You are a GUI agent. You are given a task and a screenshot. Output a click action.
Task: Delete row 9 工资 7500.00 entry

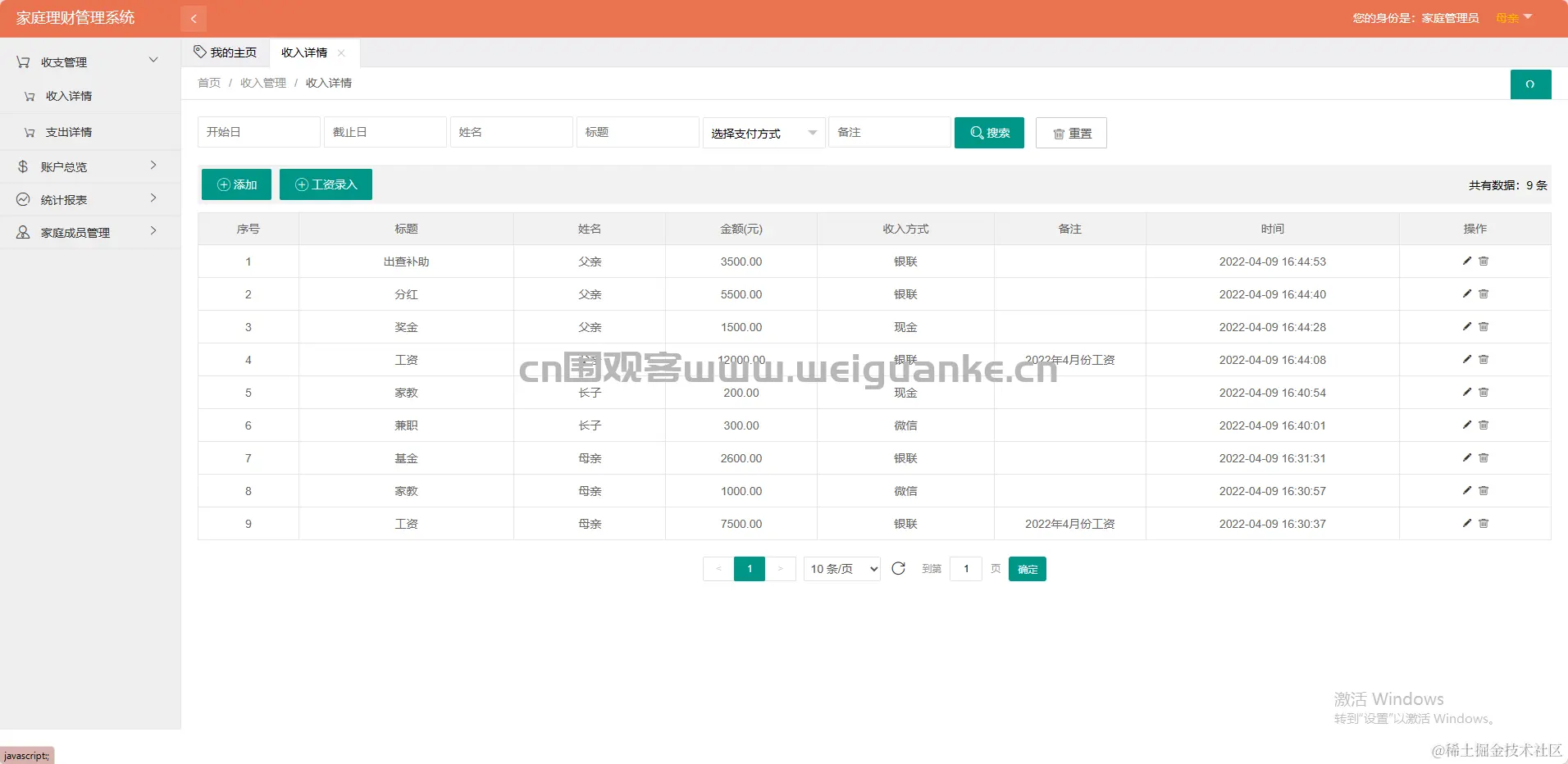(1484, 523)
